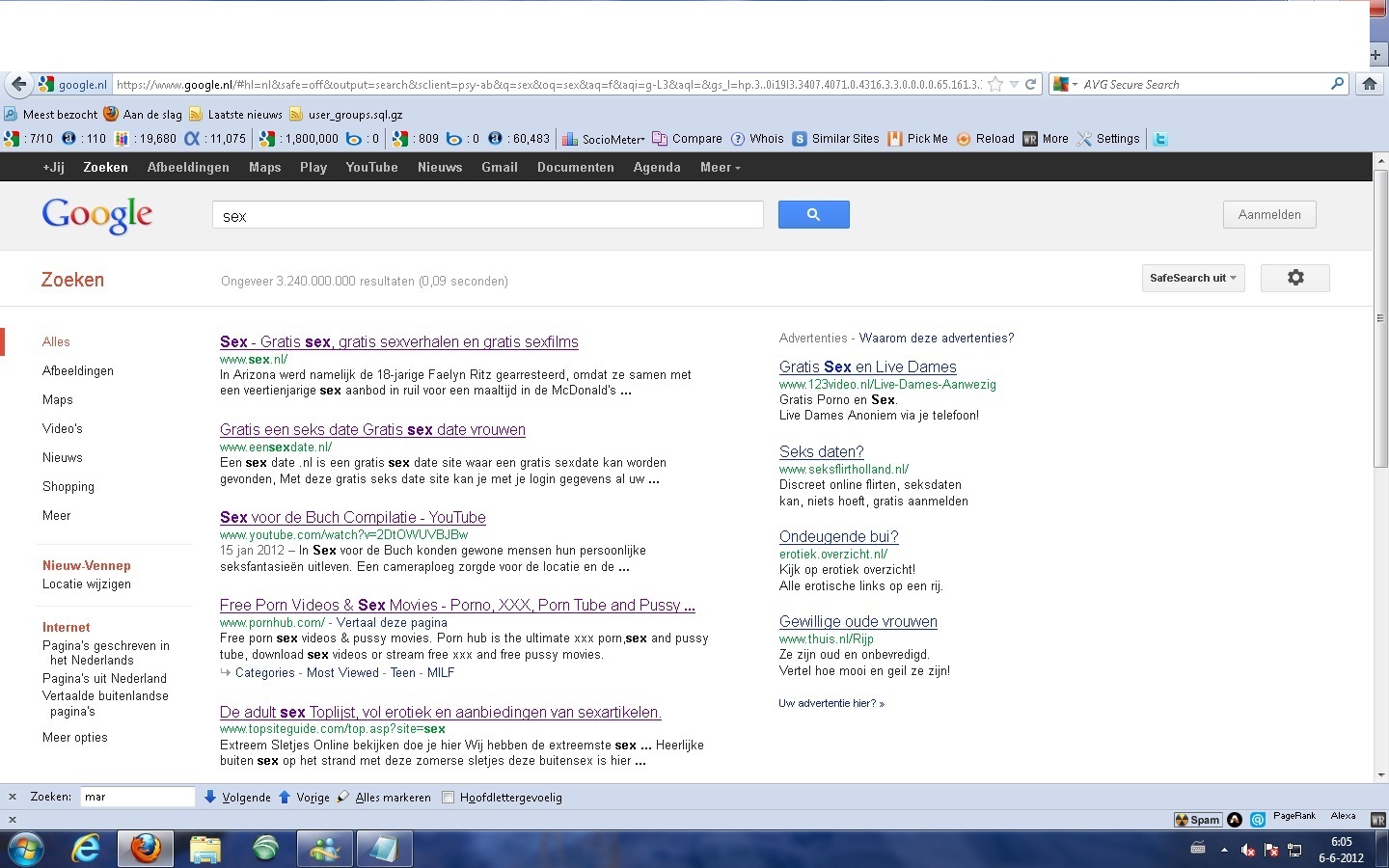Highlight all matches with Alles markeren
Viewport: 1389px width, 868px height.
coord(384,798)
